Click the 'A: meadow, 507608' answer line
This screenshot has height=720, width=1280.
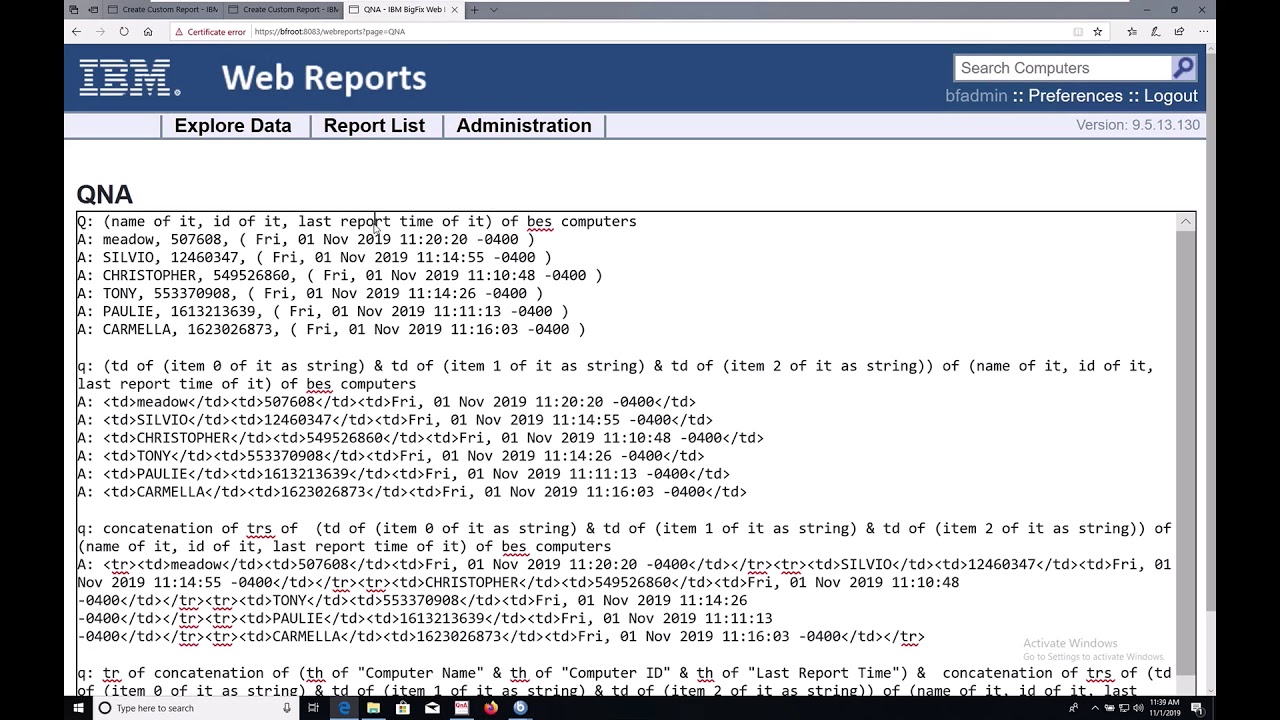pos(306,239)
